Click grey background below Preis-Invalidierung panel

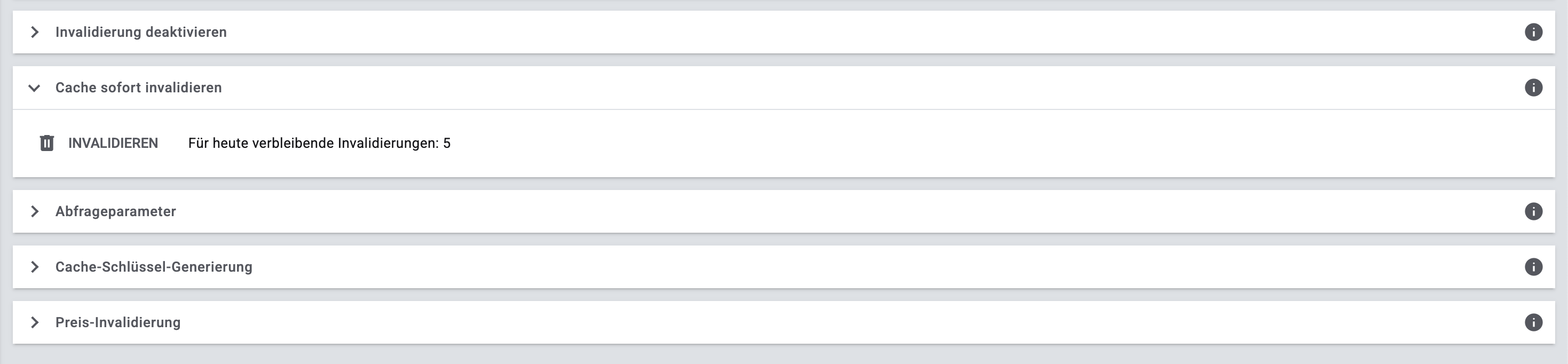(x=784, y=355)
